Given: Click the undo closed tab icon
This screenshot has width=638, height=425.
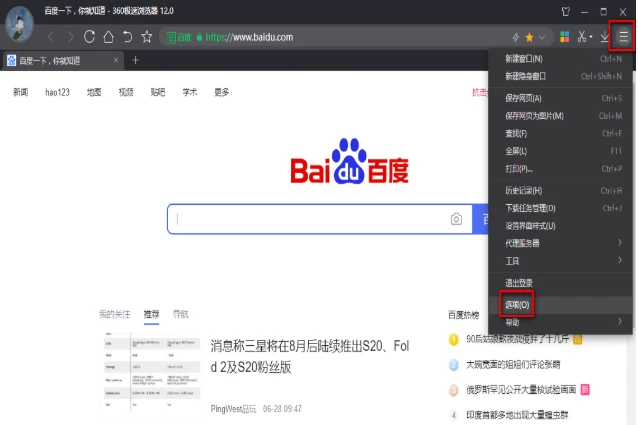Looking at the screenshot, I should (127, 37).
